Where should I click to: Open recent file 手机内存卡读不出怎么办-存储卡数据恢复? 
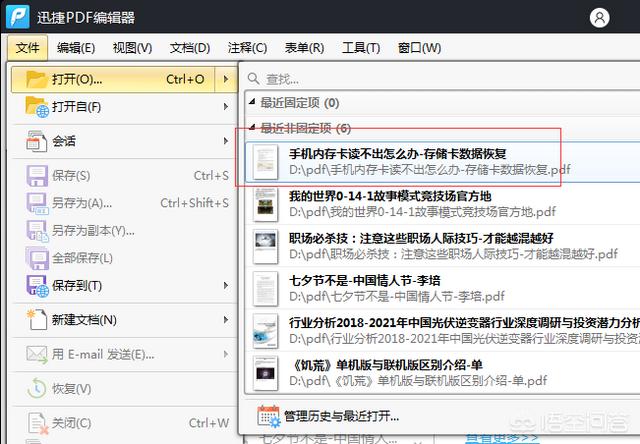[x=442, y=162]
